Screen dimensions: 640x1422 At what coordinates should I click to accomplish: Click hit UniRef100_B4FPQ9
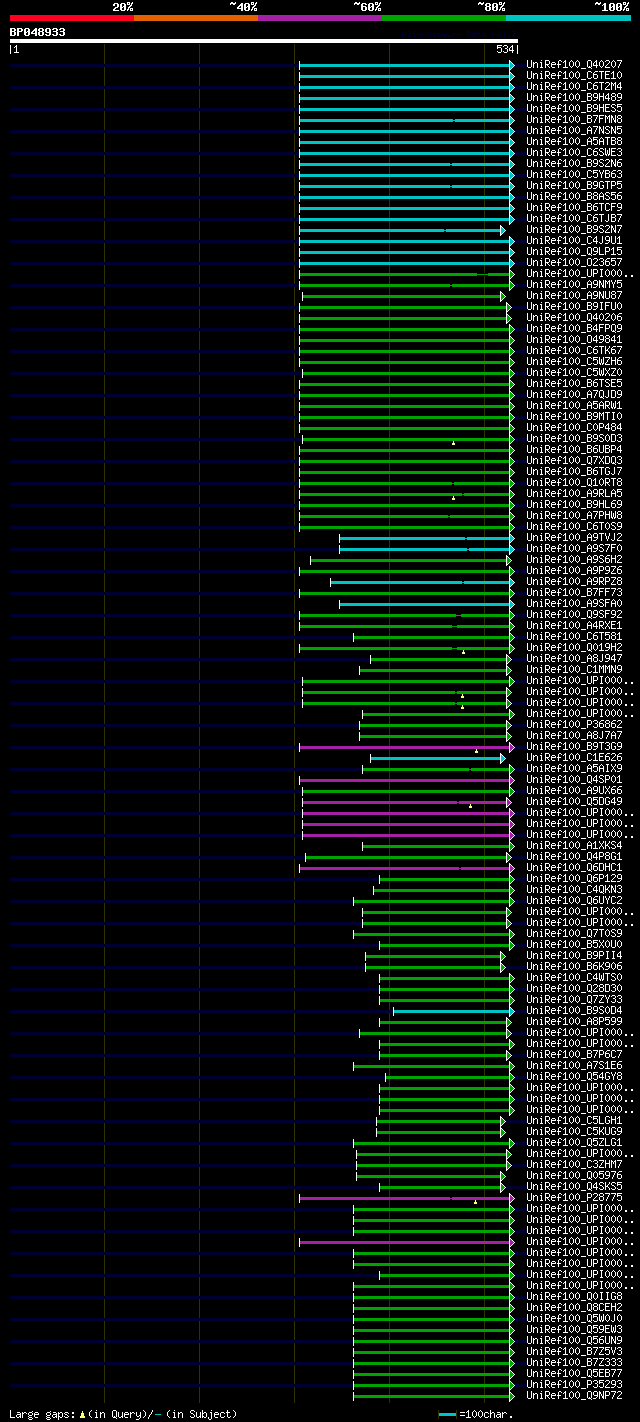pyautogui.click(x=574, y=328)
